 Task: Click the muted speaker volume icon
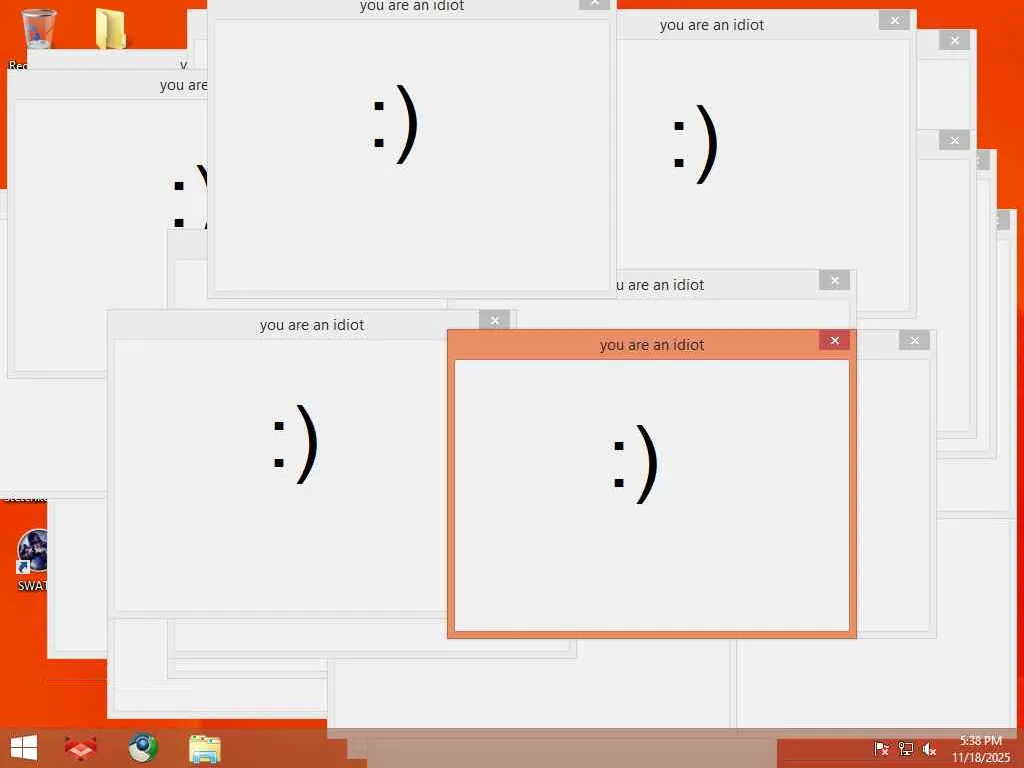click(x=929, y=749)
